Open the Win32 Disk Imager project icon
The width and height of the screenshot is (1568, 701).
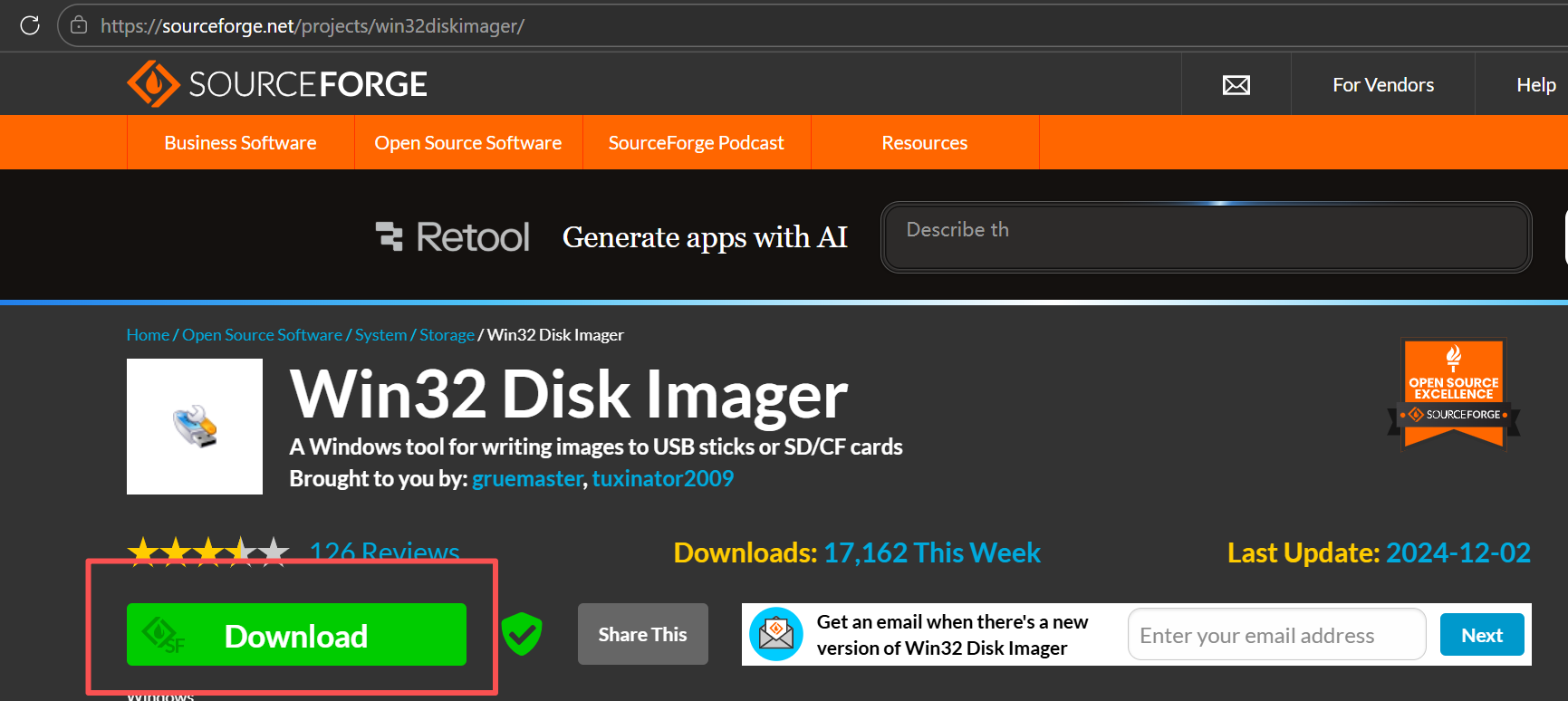pyautogui.click(x=195, y=427)
